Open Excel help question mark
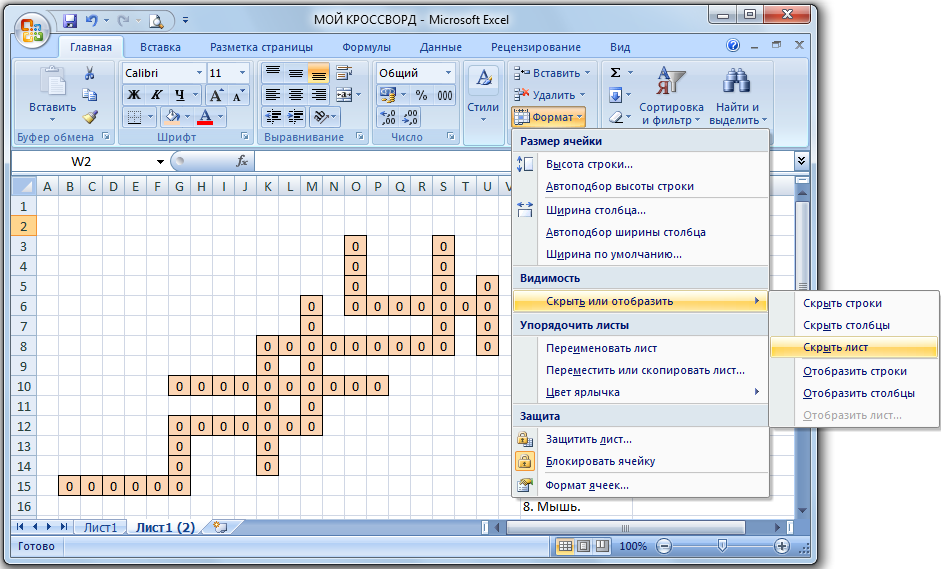The width and height of the screenshot is (941, 569). 733,45
